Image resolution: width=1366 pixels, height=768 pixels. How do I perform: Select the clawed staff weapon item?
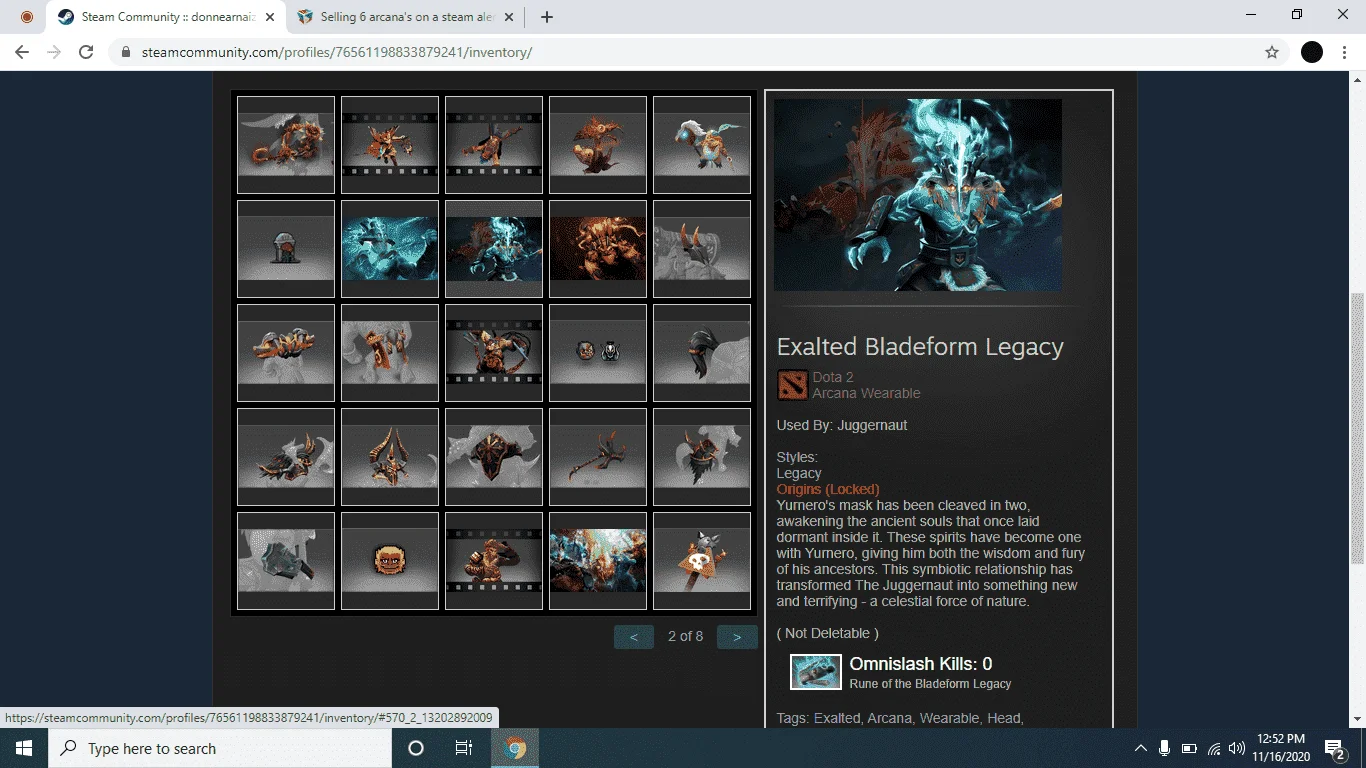tap(598, 457)
